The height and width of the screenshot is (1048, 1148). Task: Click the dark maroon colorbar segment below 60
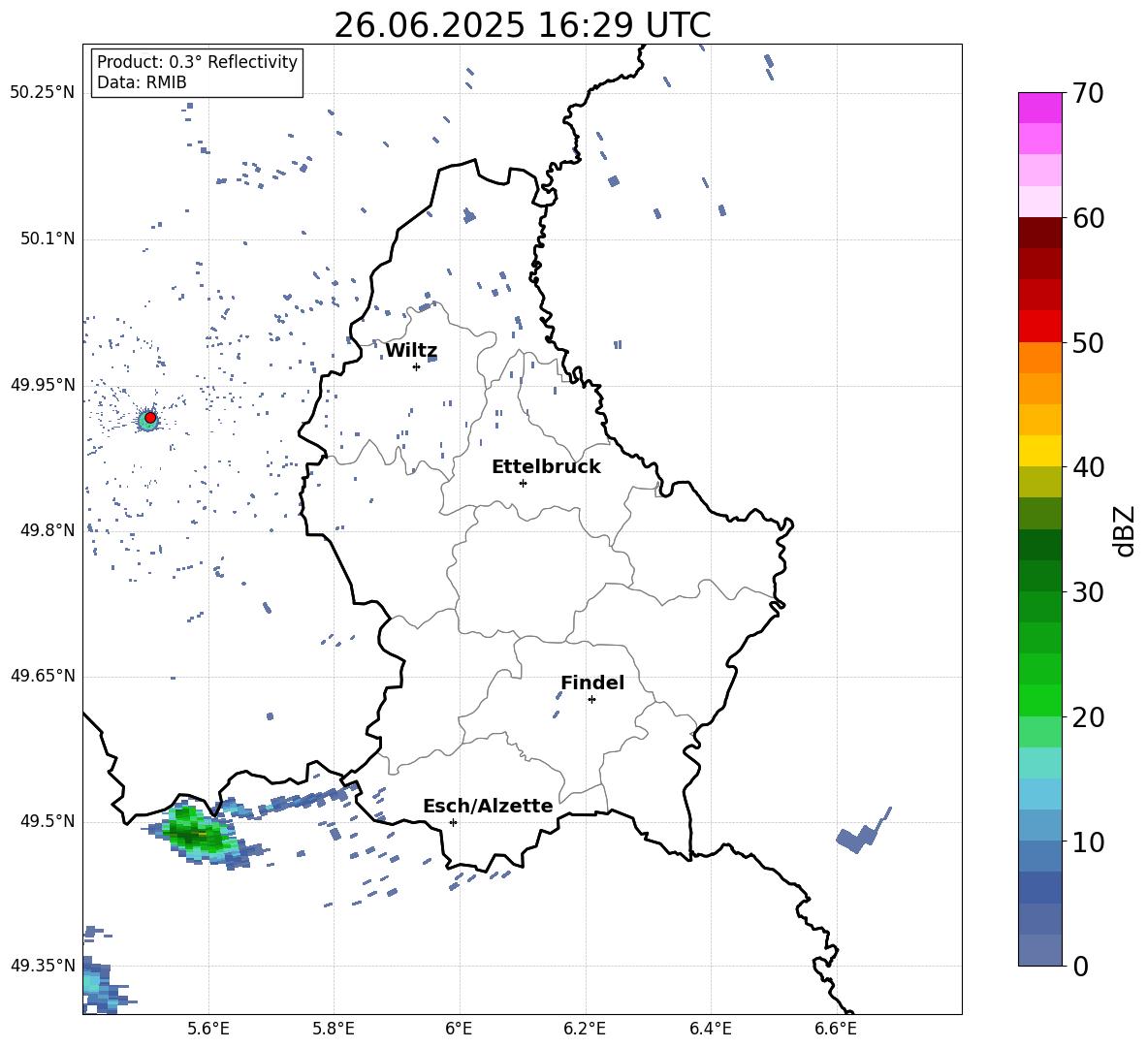(1040, 233)
